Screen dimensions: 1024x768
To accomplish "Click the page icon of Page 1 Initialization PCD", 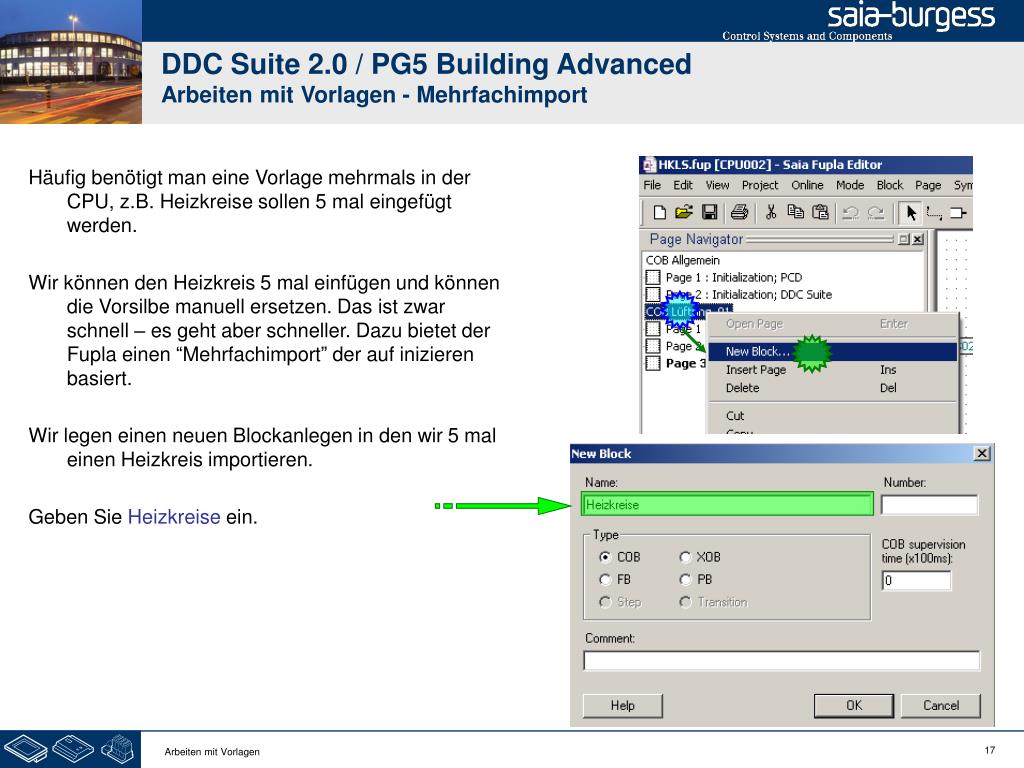I will [653, 278].
